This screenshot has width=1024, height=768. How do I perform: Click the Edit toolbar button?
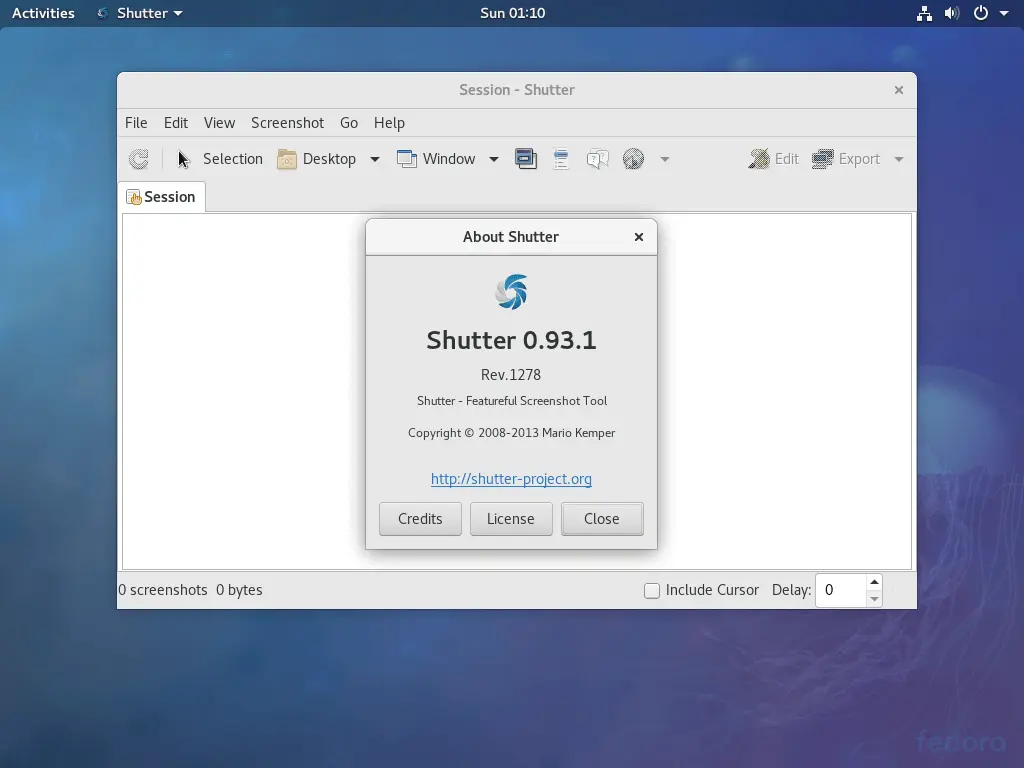pos(773,159)
